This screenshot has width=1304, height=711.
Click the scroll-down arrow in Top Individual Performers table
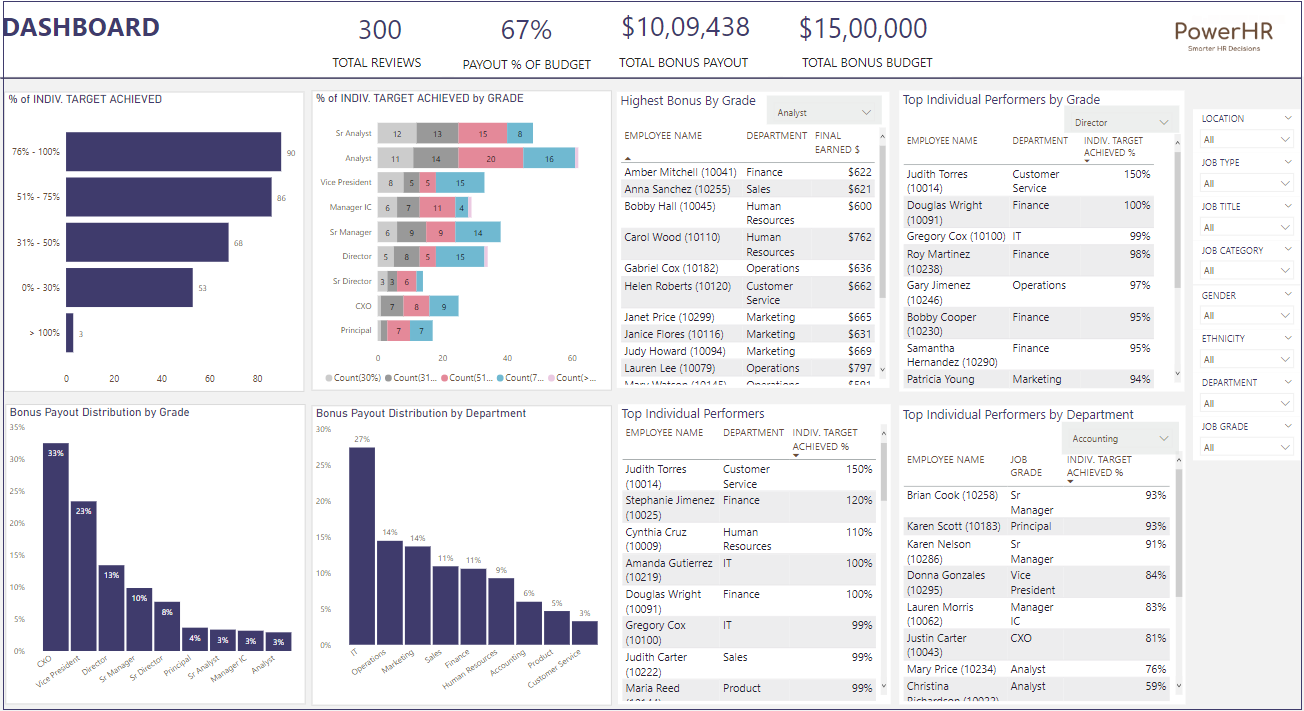pyautogui.click(x=883, y=686)
